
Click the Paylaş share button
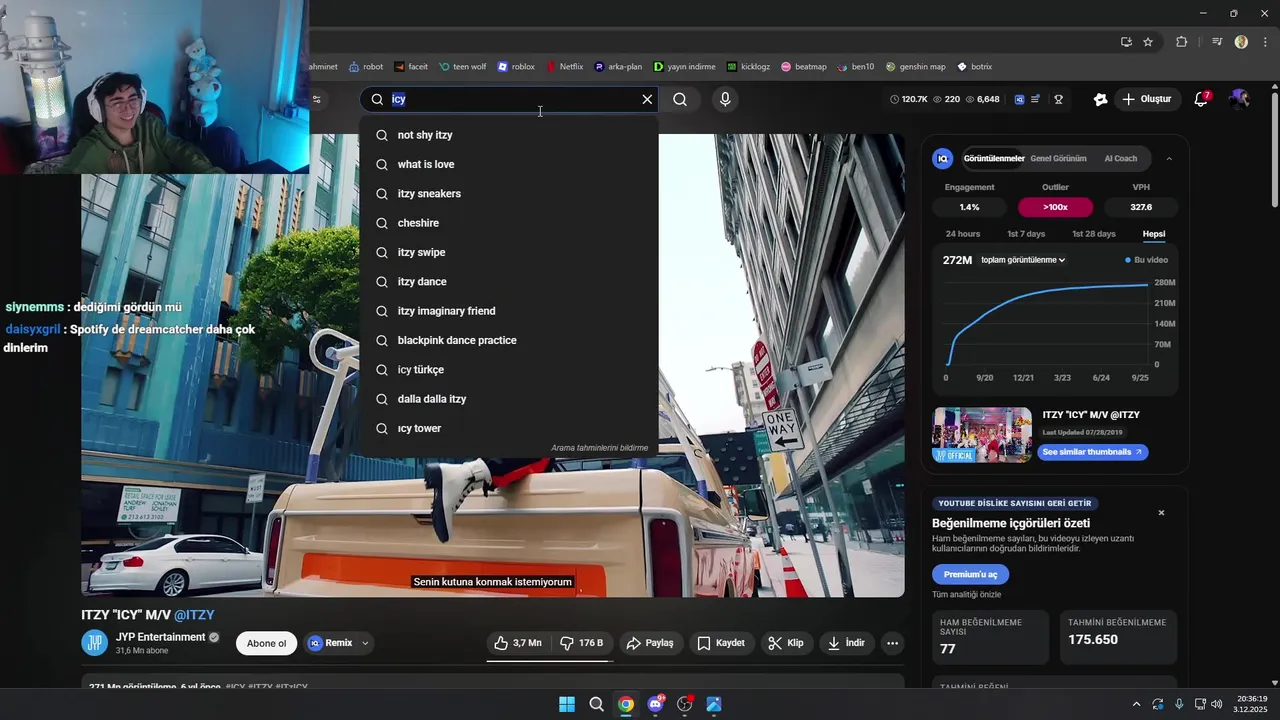pyautogui.click(x=650, y=643)
